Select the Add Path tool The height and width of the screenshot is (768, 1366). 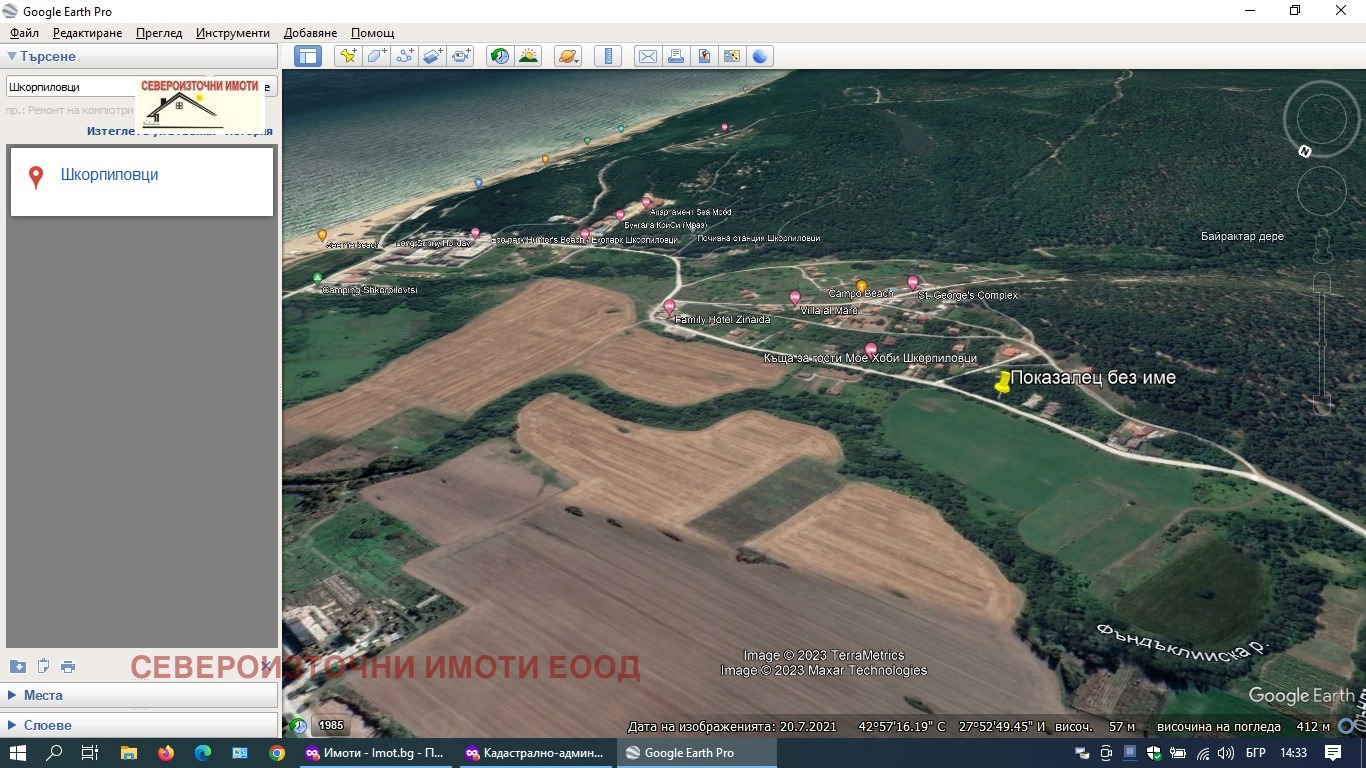click(404, 56)
